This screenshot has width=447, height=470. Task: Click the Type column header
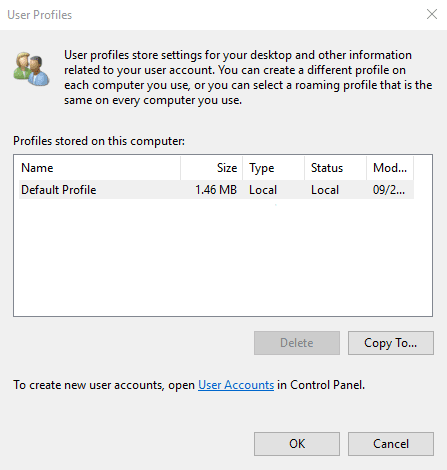pyautogui.click(x=274, y=168)
